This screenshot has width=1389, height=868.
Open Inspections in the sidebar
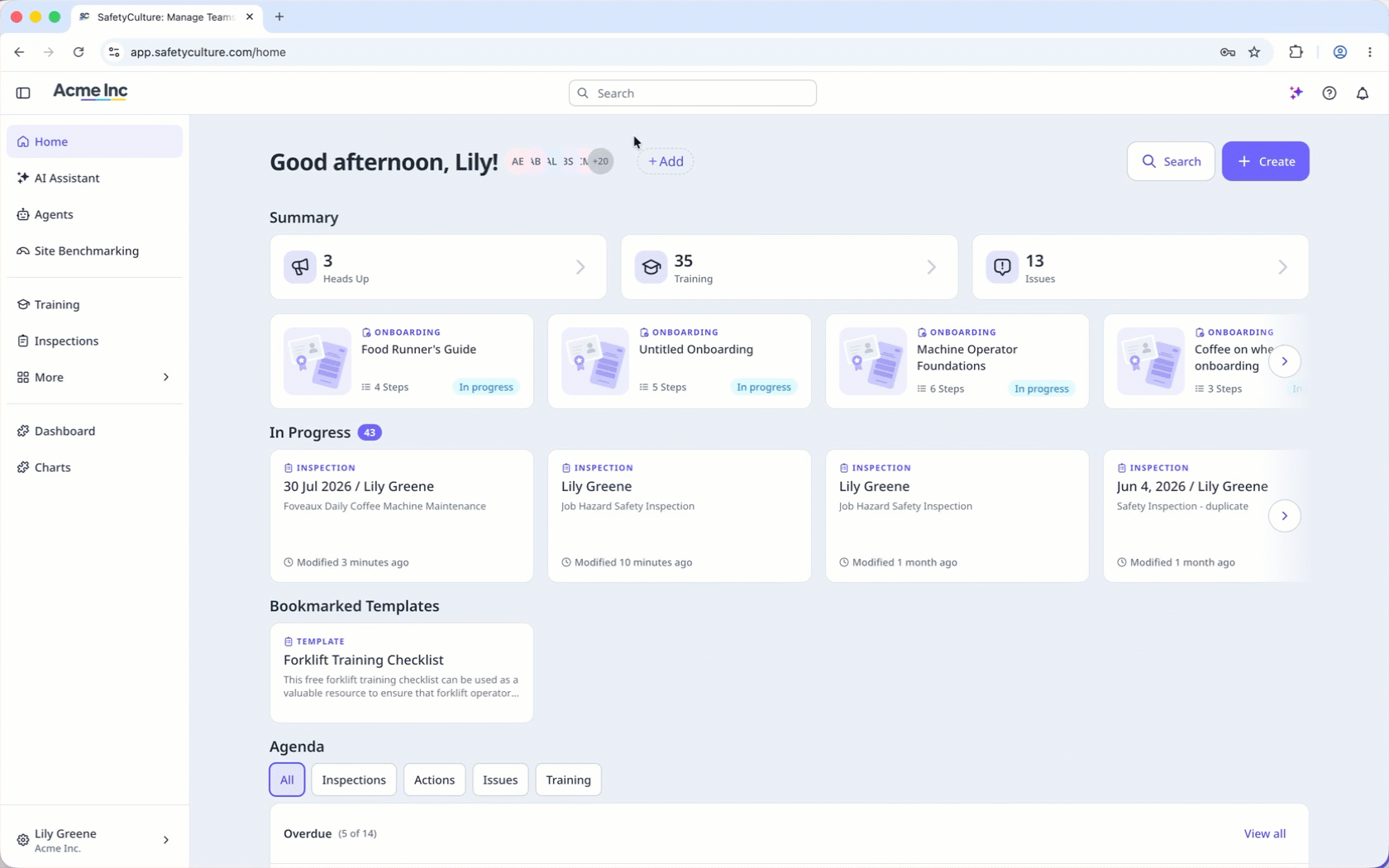pos(94,341)
